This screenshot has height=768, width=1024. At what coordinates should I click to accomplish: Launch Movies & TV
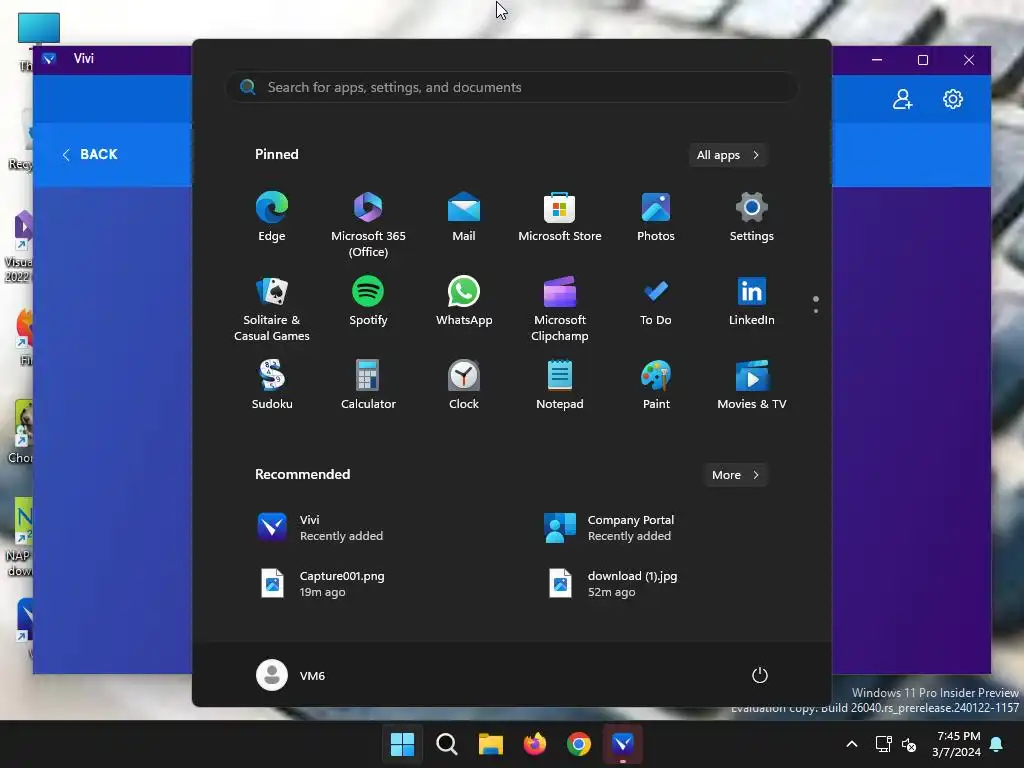[x=752, y=384]
